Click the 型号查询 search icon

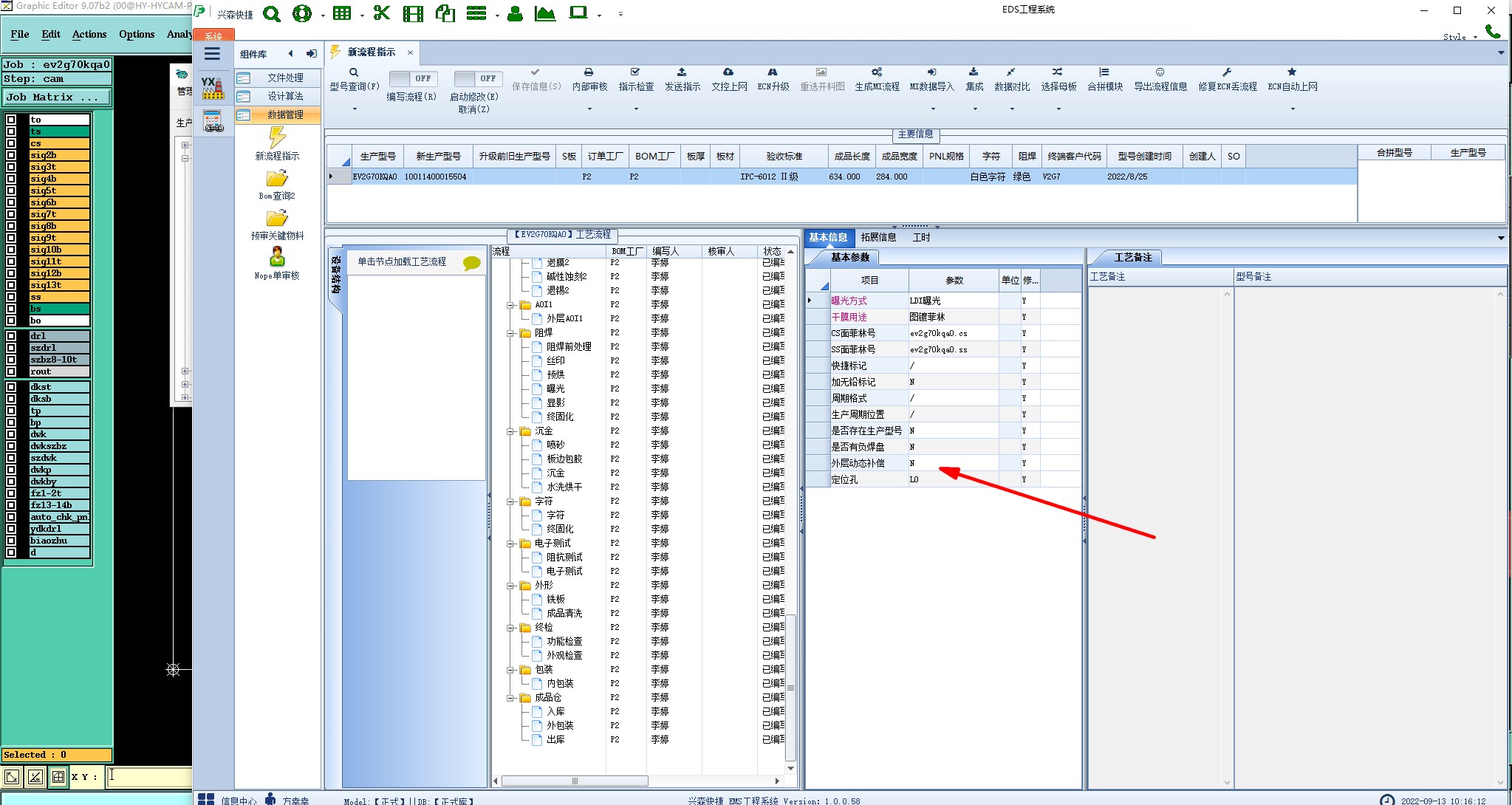click(354, 72)
